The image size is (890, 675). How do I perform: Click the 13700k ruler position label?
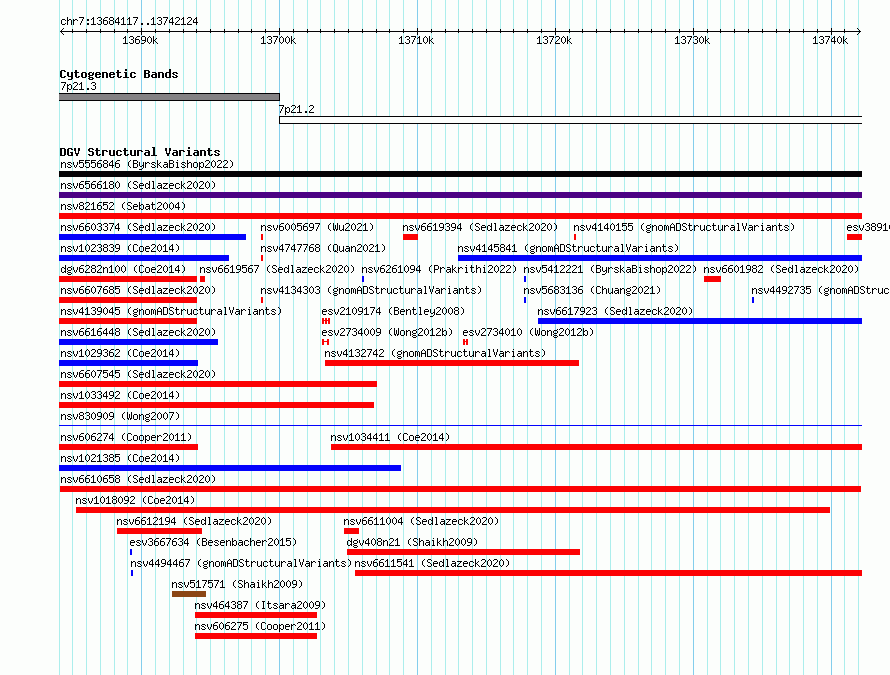point(278,40)
